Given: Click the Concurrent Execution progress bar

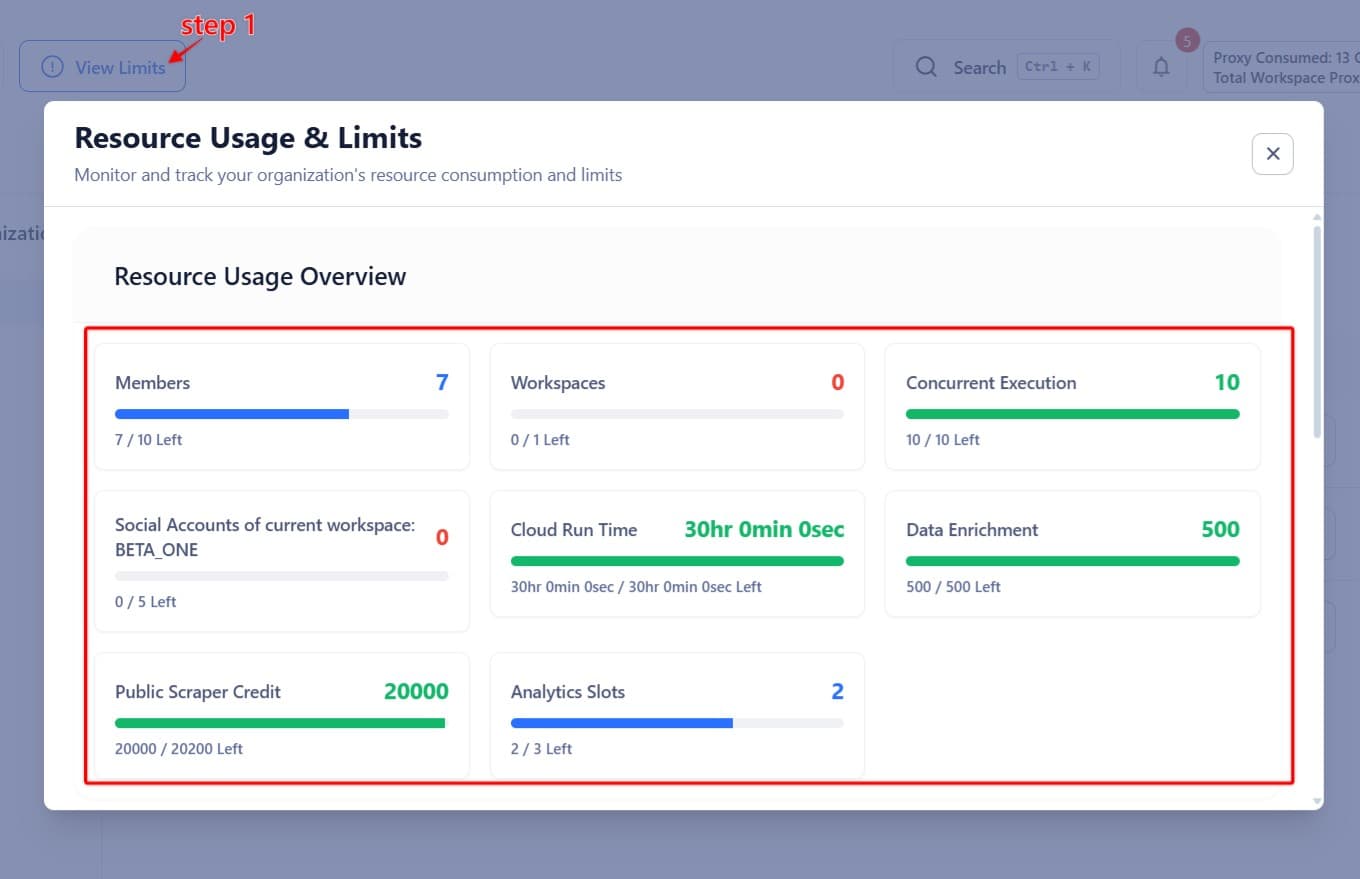Looking at the screenshot, I should 1072,414.
